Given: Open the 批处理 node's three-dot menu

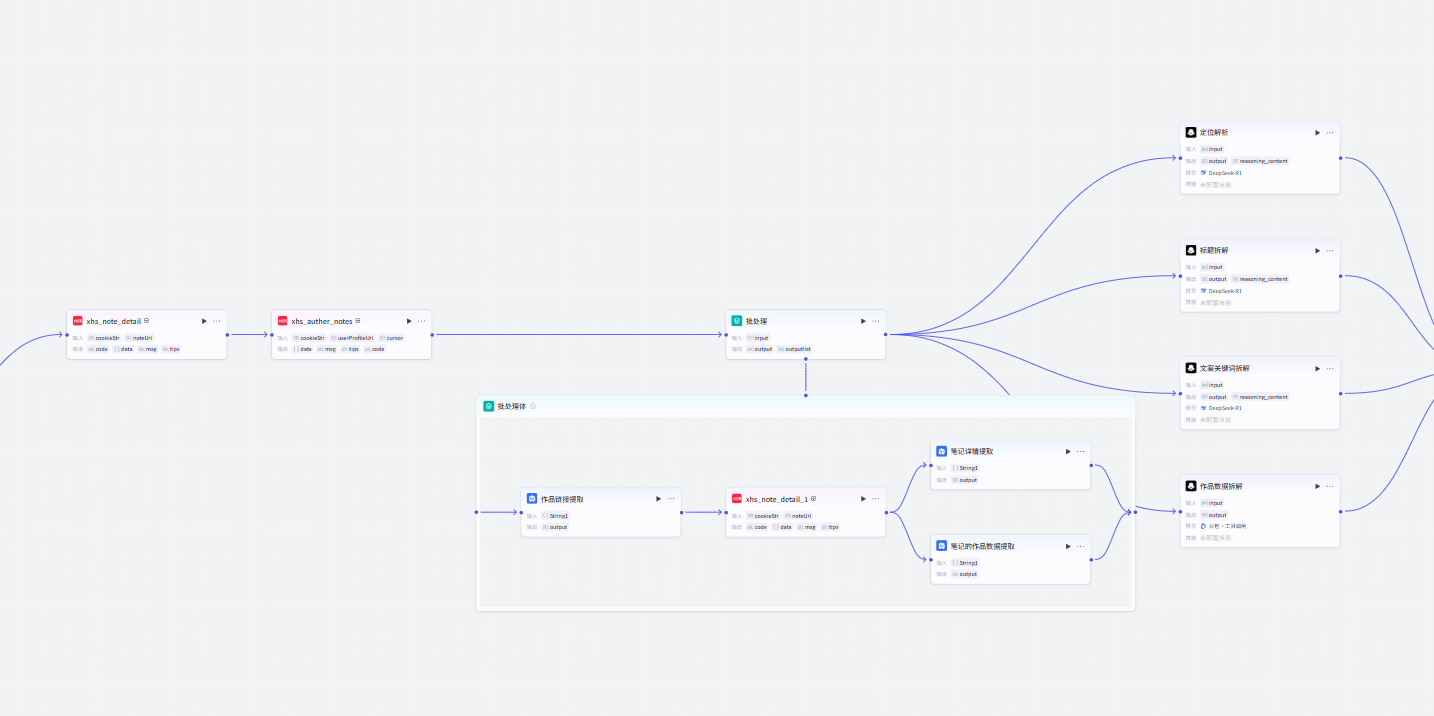Looking at the screenshot, I should [x=876, y=321].
